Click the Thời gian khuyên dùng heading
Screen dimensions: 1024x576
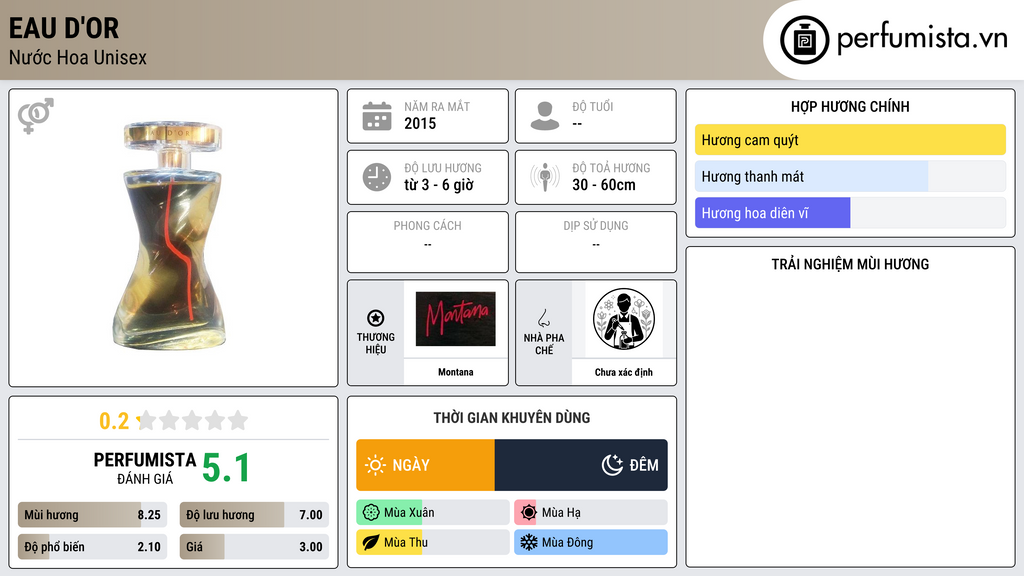click(512, 418)
